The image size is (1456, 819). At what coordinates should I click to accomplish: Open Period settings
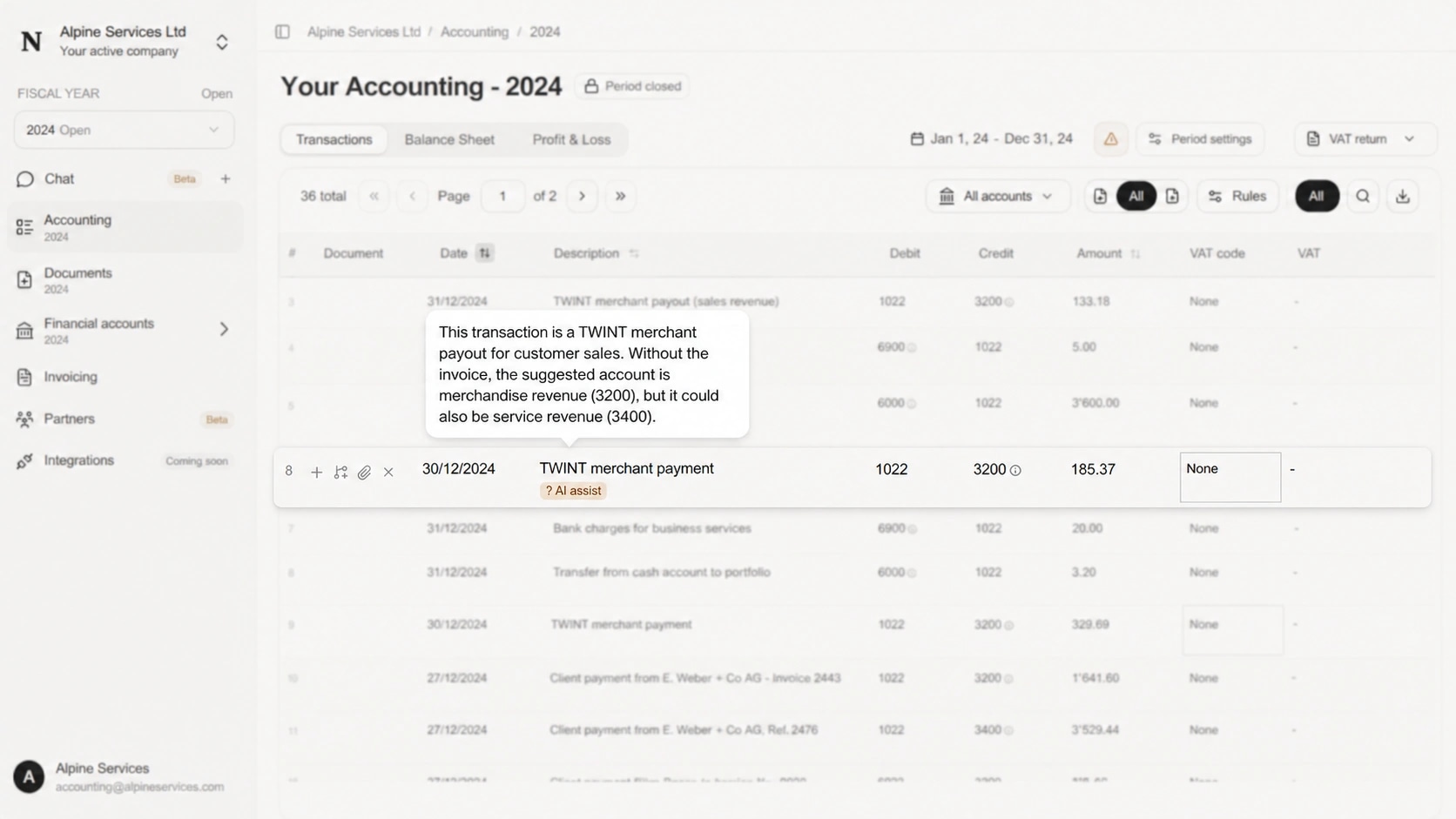coord(1200,139)
